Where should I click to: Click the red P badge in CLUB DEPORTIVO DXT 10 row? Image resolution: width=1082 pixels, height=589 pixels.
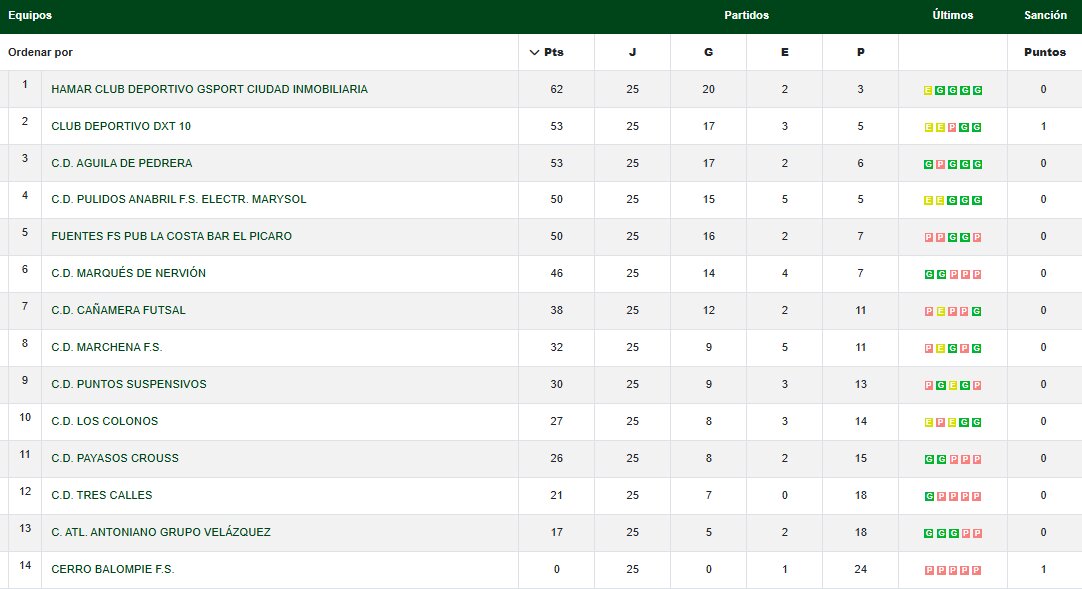(953, 127)
